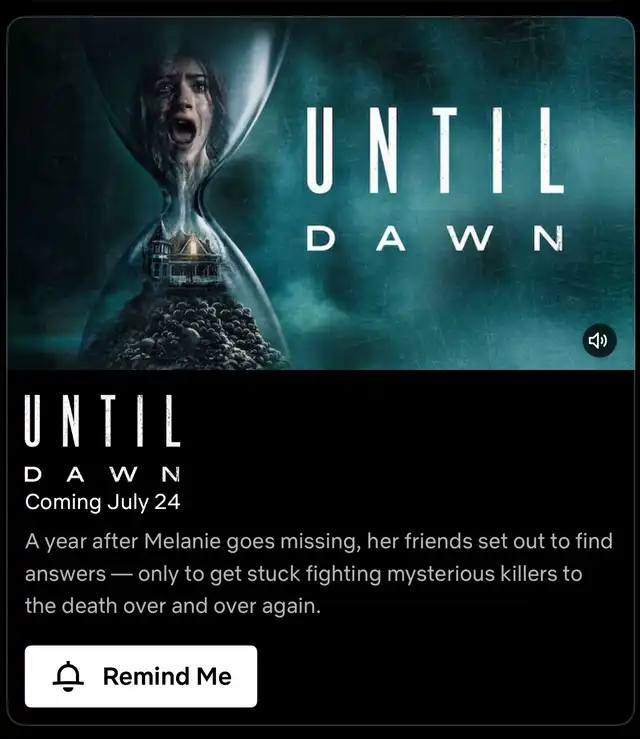The image size is (640, 739).
Task: Click the bell icon in Remind Me
Action: click(68, 676)
